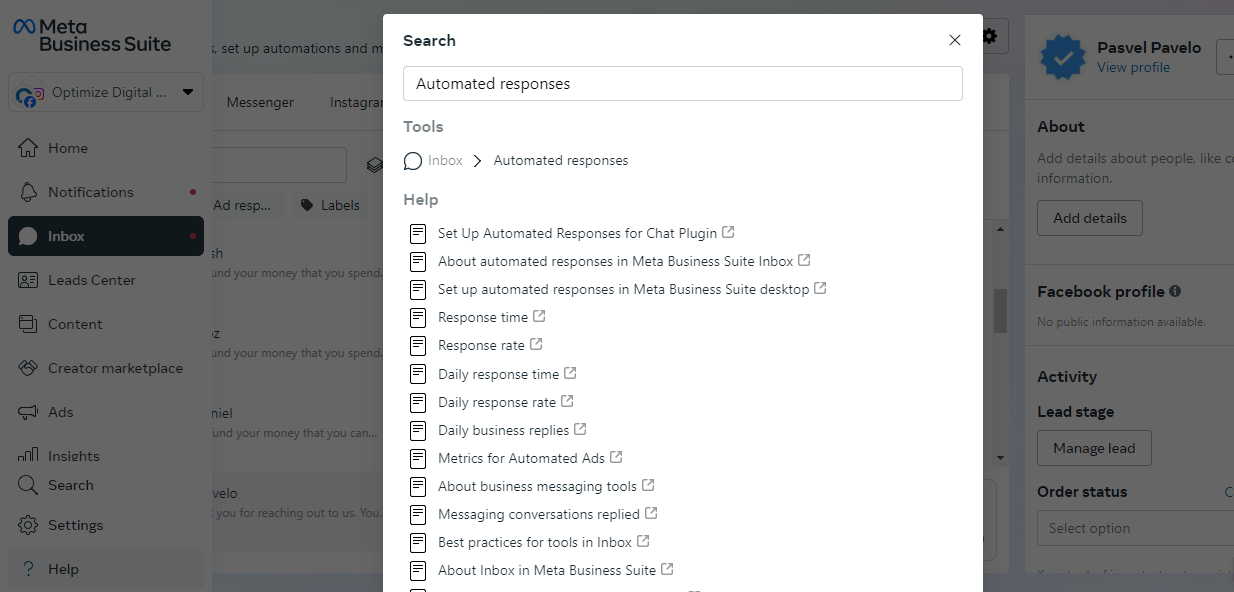Open Content in the sidebar
Viewport: 1234px width, 592px height.
pos(105,324)
